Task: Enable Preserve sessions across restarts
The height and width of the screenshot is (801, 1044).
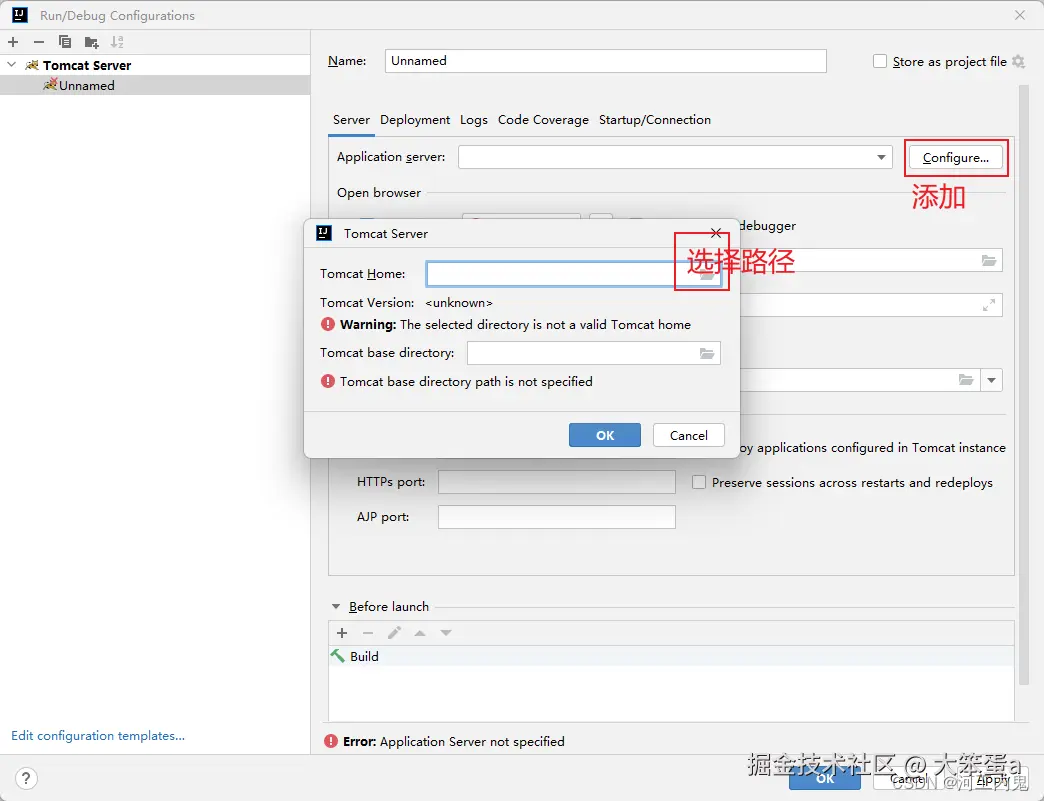Action: (x=698, y=482)
